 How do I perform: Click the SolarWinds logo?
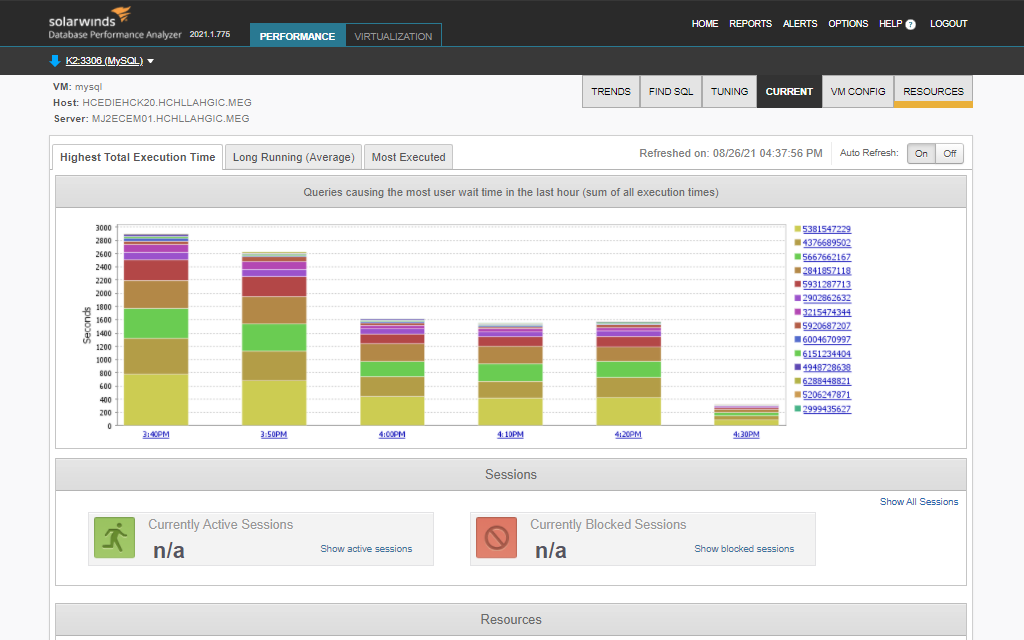coord(89,18)
